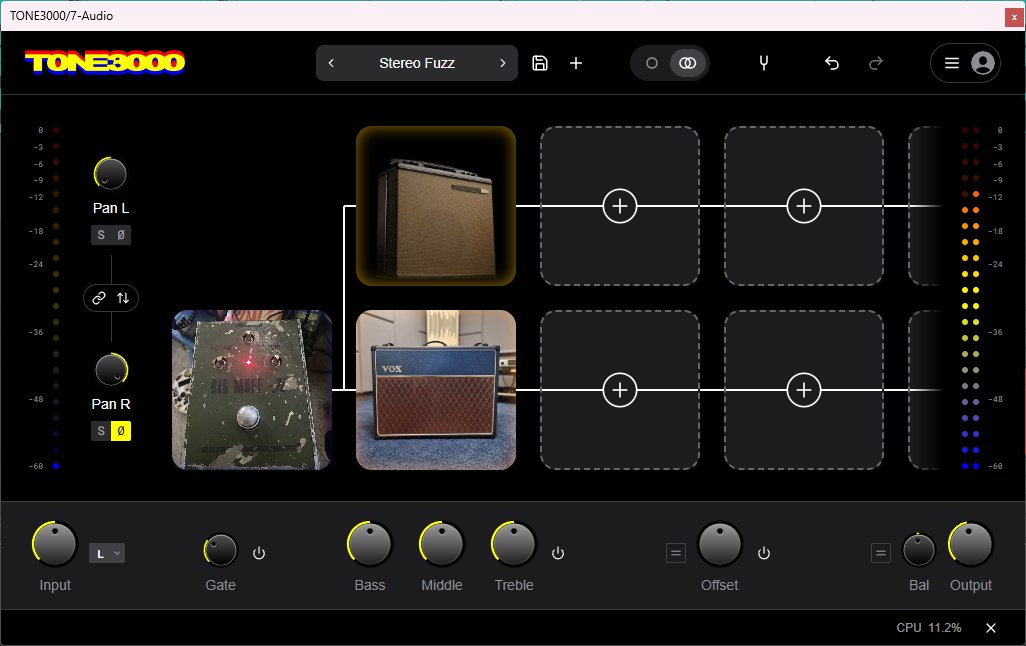
Task: Undo last change
Action: click(832, 63)
